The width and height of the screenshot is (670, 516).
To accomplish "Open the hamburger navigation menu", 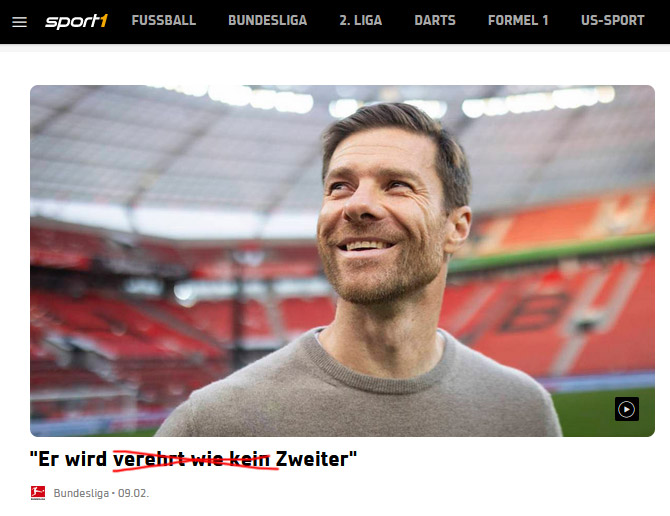I will (x=19, y=22).
